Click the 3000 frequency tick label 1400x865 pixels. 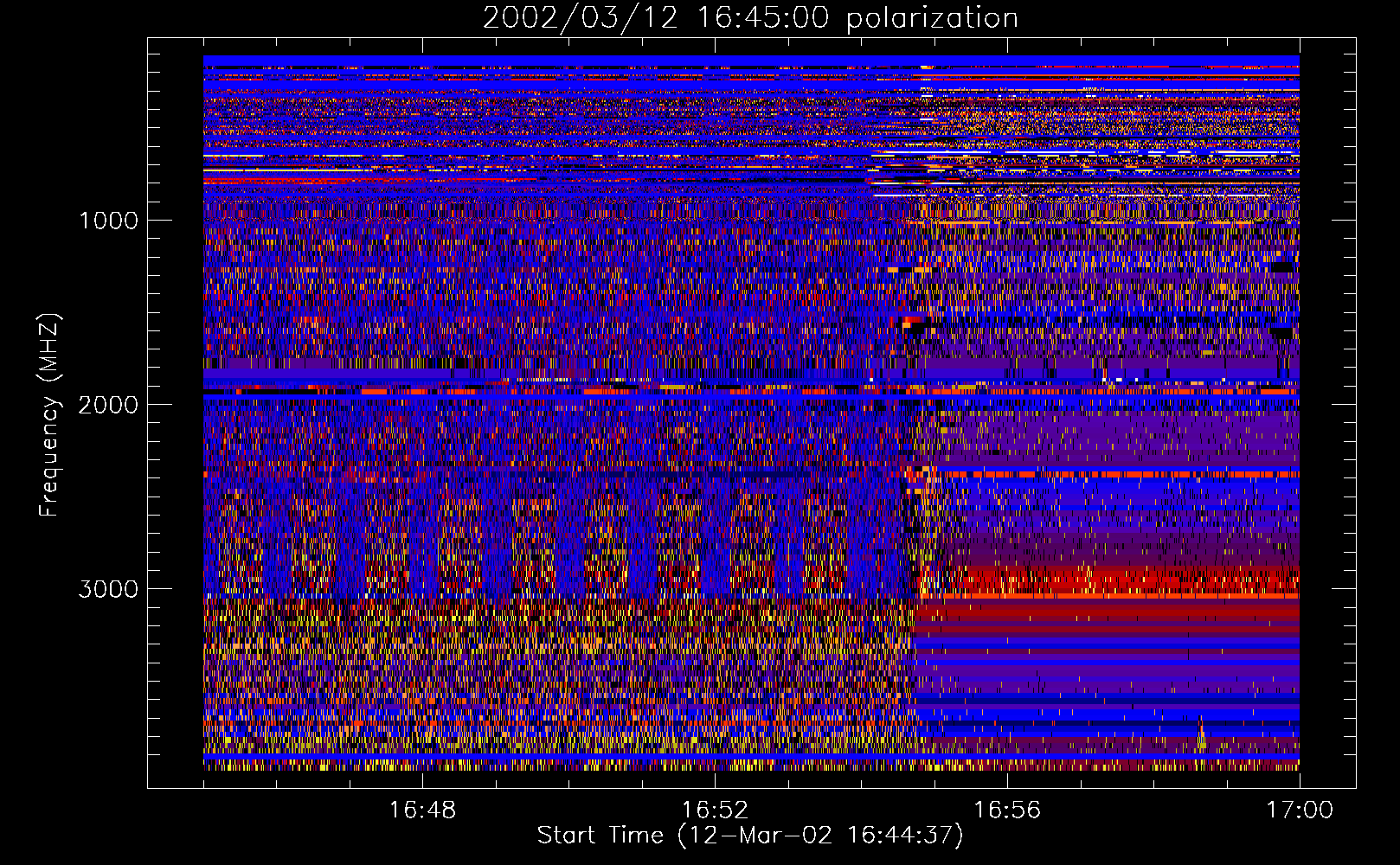(108, 589)
